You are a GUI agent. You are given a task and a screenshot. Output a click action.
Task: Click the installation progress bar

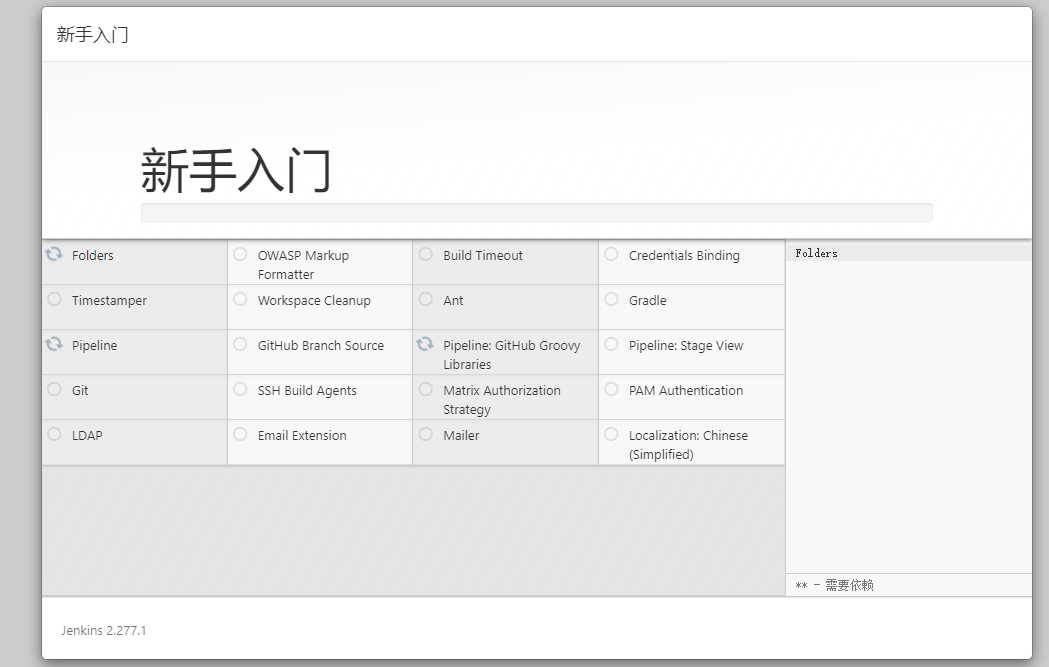point(536,213)
